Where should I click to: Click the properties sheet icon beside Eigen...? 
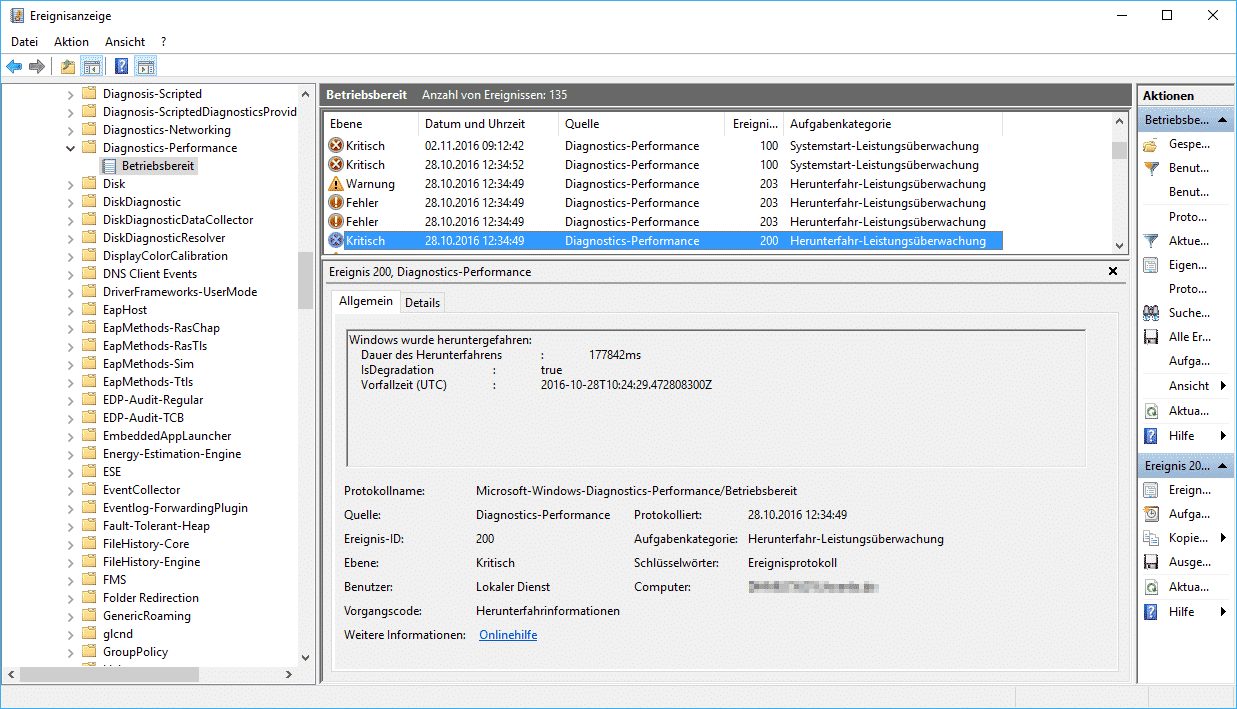pos(1151,265)
